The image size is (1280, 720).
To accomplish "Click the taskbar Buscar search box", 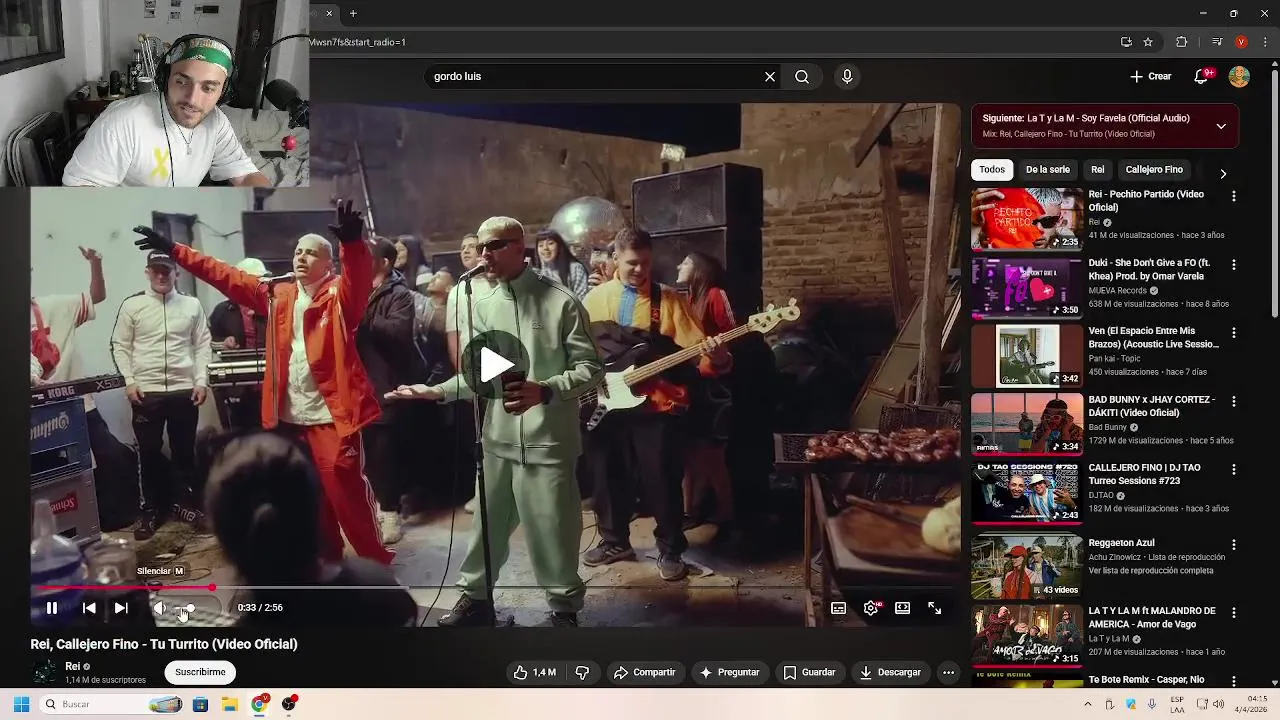I will [x=113, y=704].
